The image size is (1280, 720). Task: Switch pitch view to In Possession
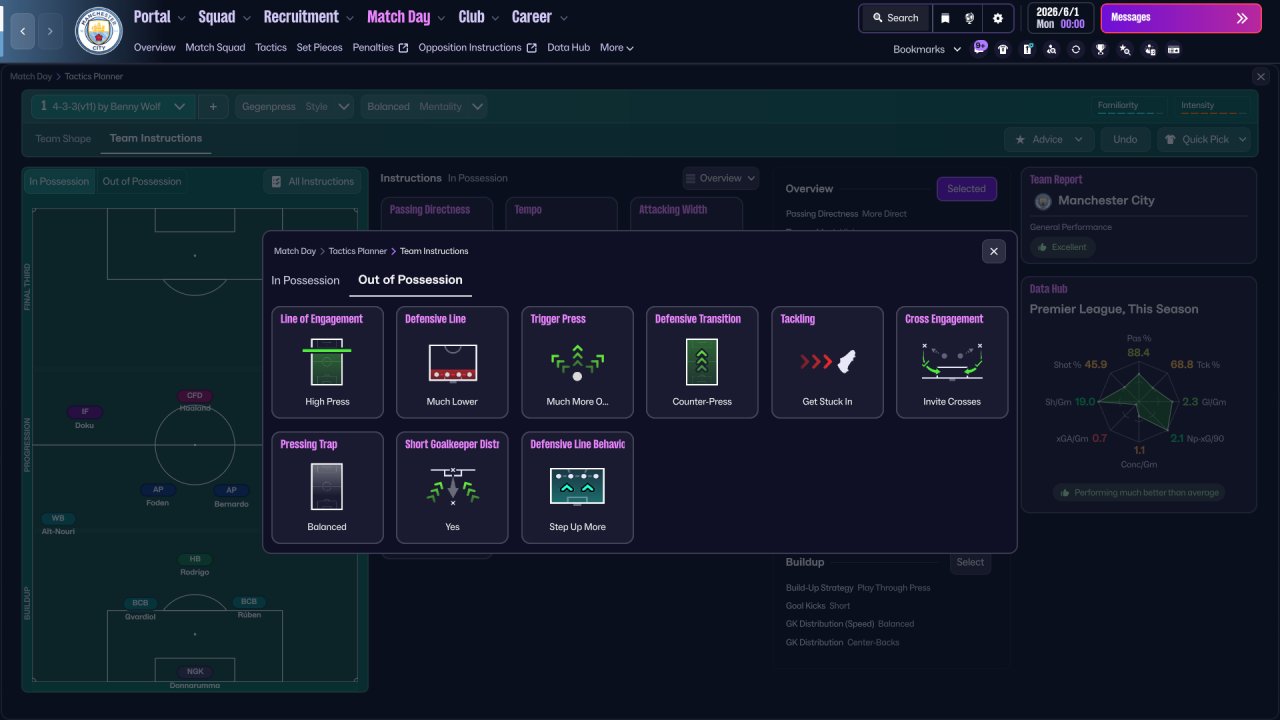[x=58, y=181]
